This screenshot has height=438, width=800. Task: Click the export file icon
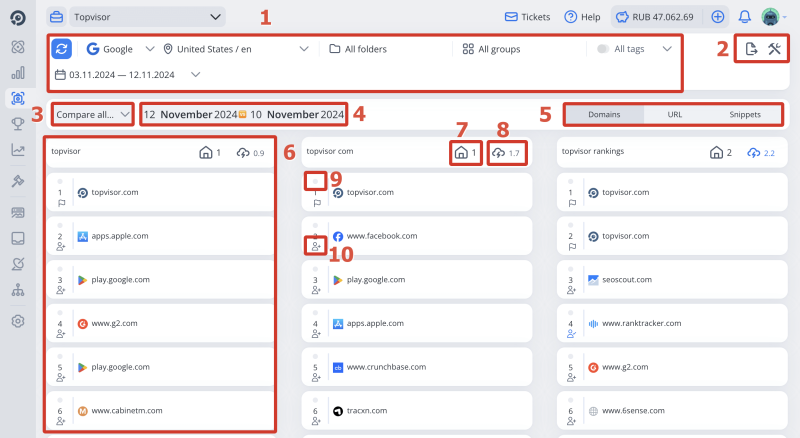(x=751, y=49)
